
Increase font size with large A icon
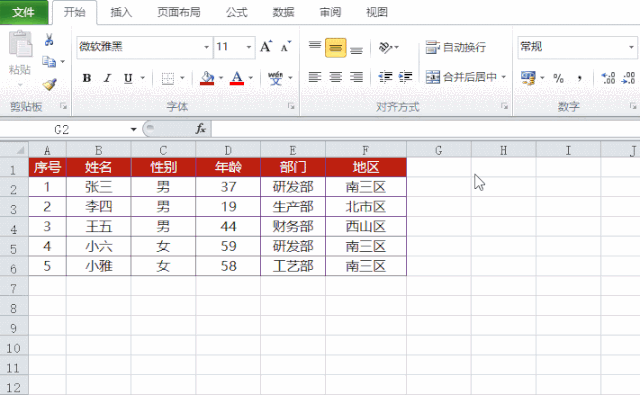click(266, 47)
